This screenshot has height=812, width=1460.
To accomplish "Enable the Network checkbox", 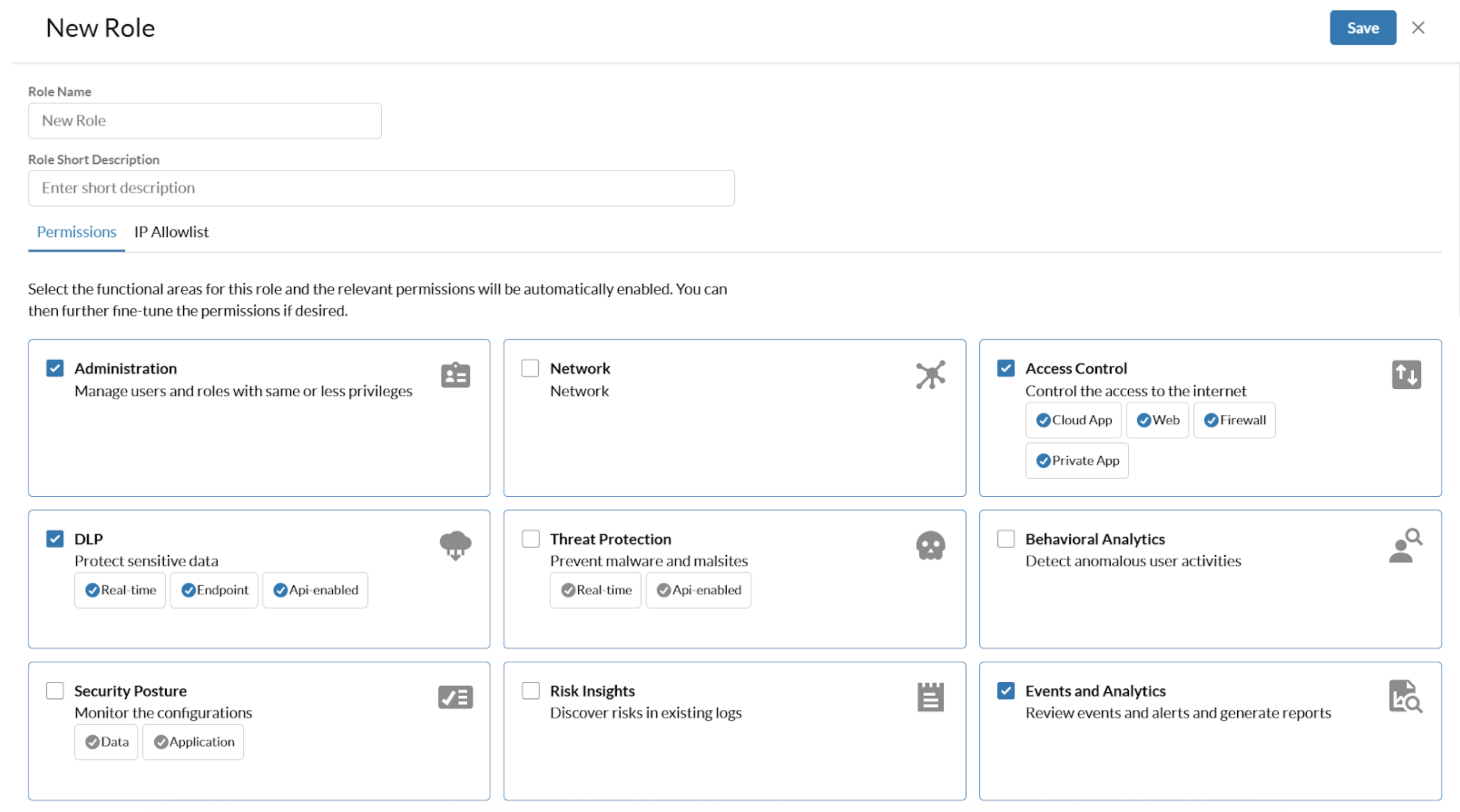I will coord(530,369).
